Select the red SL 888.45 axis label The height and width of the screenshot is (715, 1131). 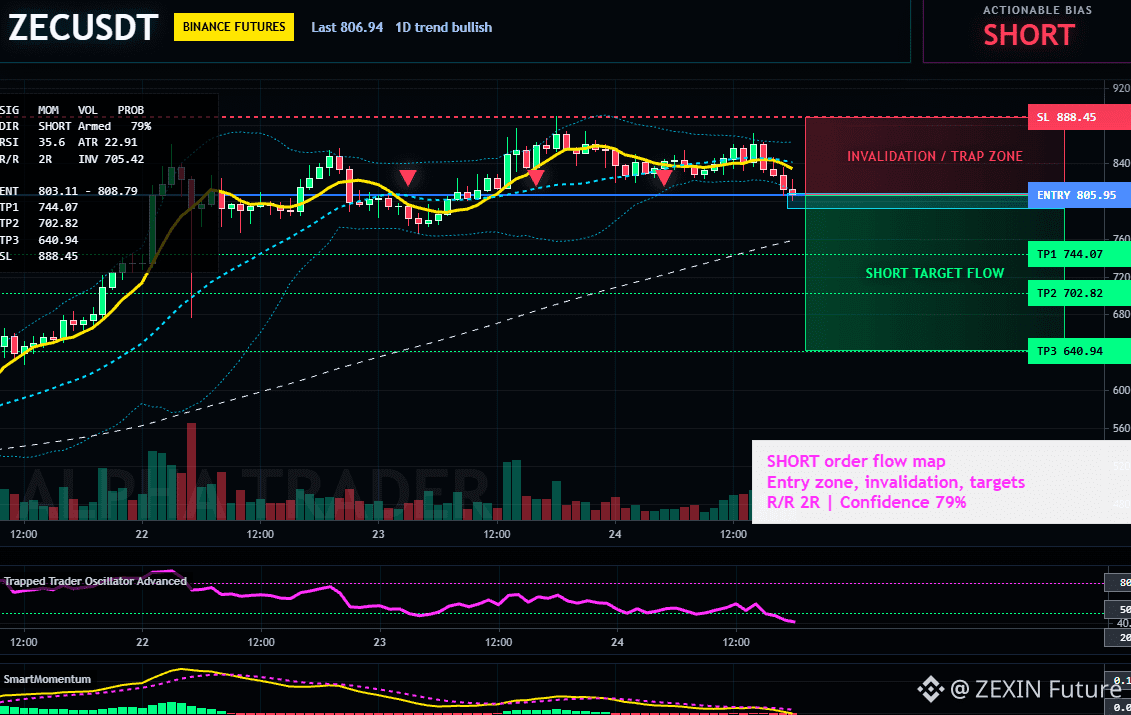coord(1079,117)
